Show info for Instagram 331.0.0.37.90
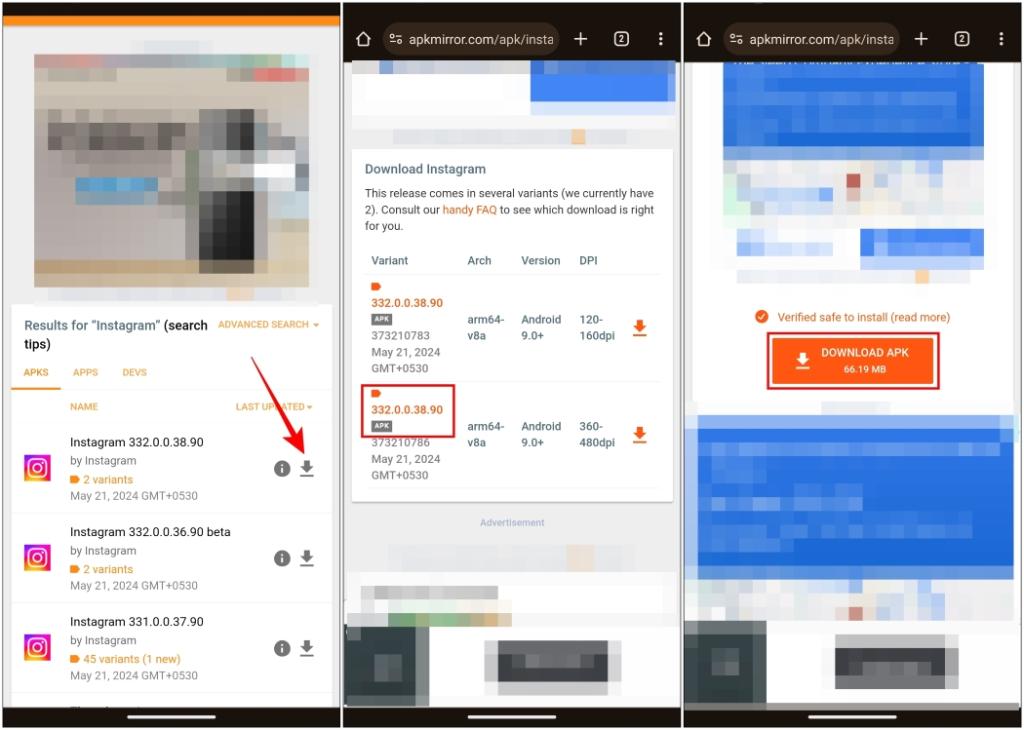 pyautogui.click(x=282, y=649)
